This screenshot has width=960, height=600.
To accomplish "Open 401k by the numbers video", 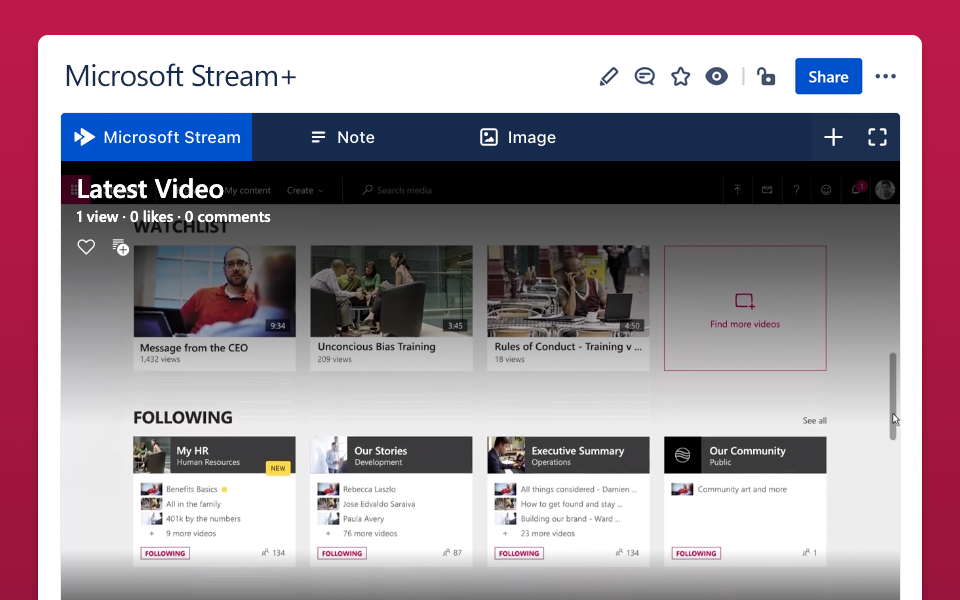I will (x=203, y=519).
